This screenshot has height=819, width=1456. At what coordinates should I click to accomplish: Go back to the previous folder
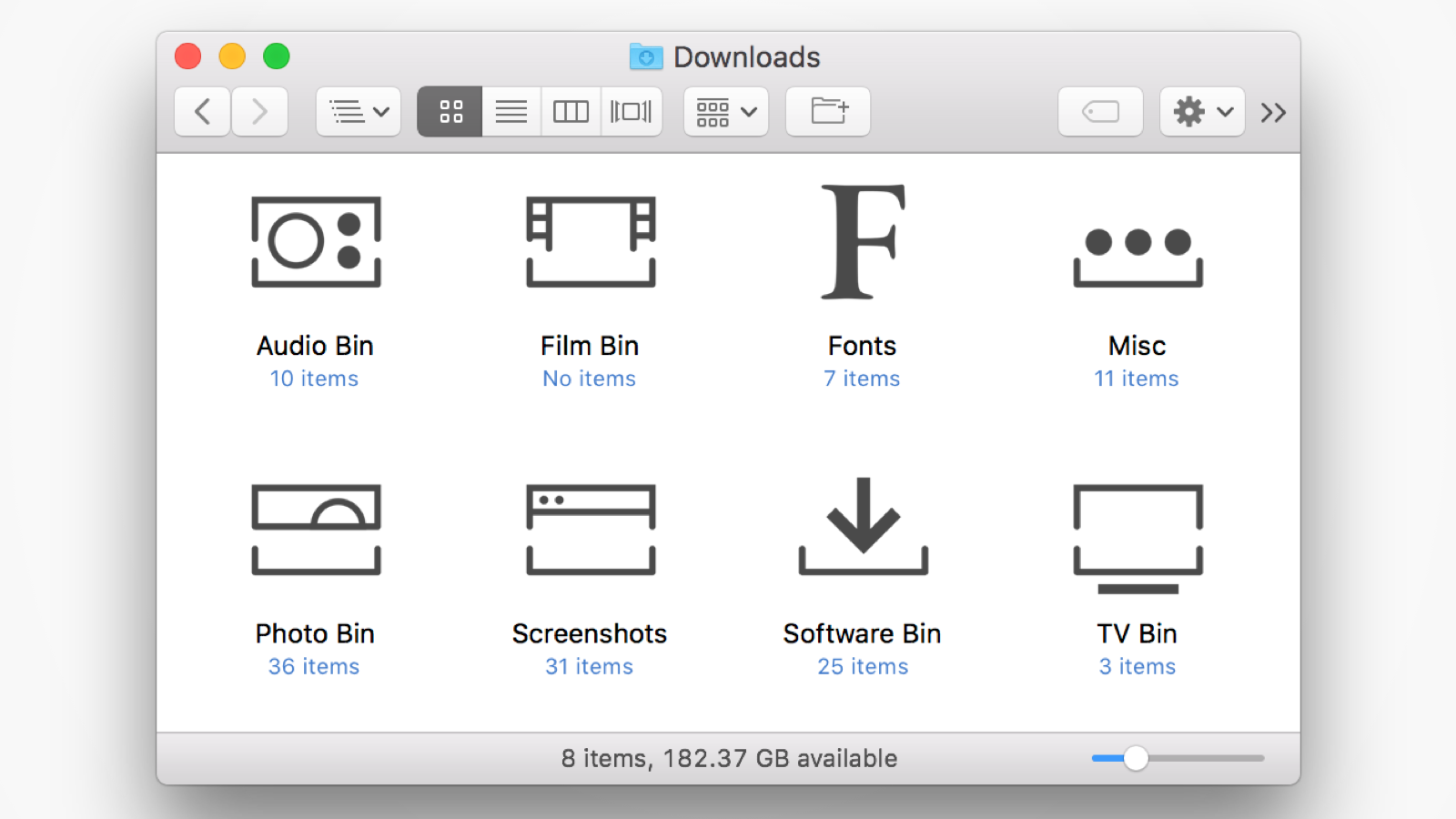202,112
